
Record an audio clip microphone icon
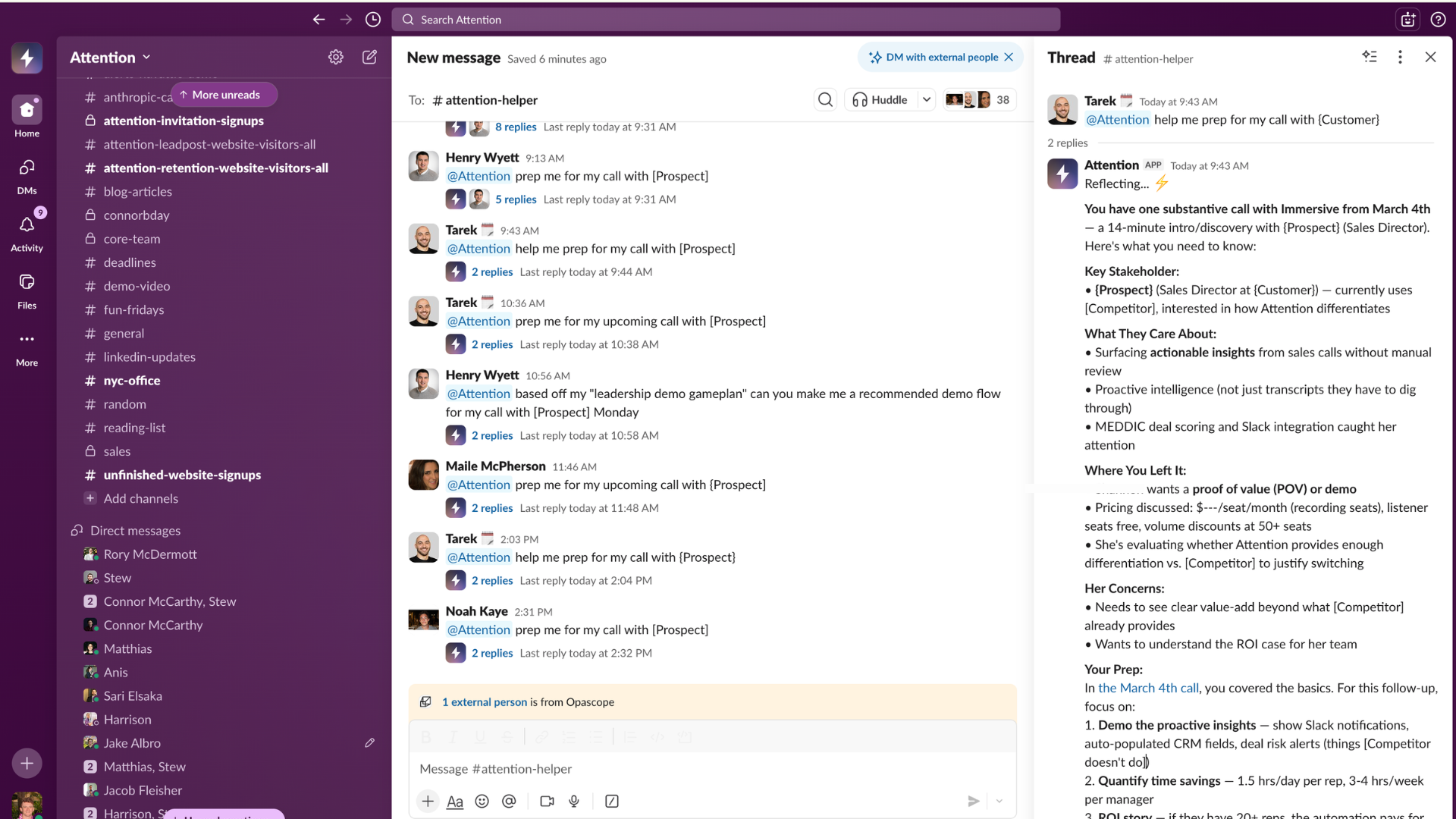574,801
